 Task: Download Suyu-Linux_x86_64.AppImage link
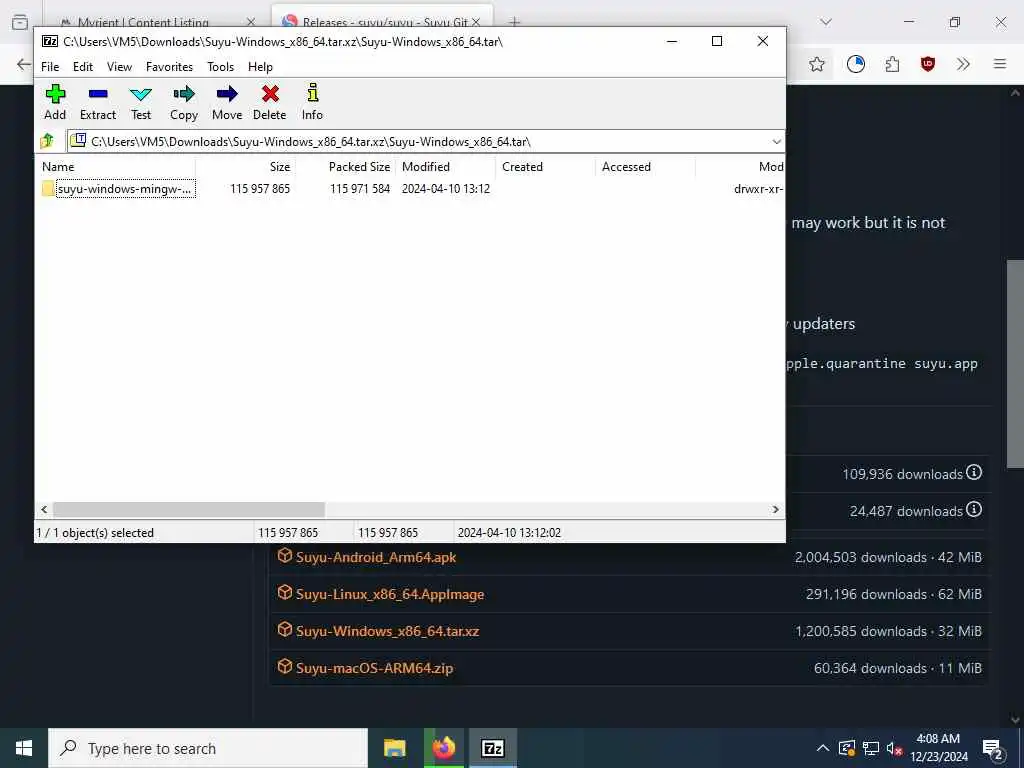point(390,594)
